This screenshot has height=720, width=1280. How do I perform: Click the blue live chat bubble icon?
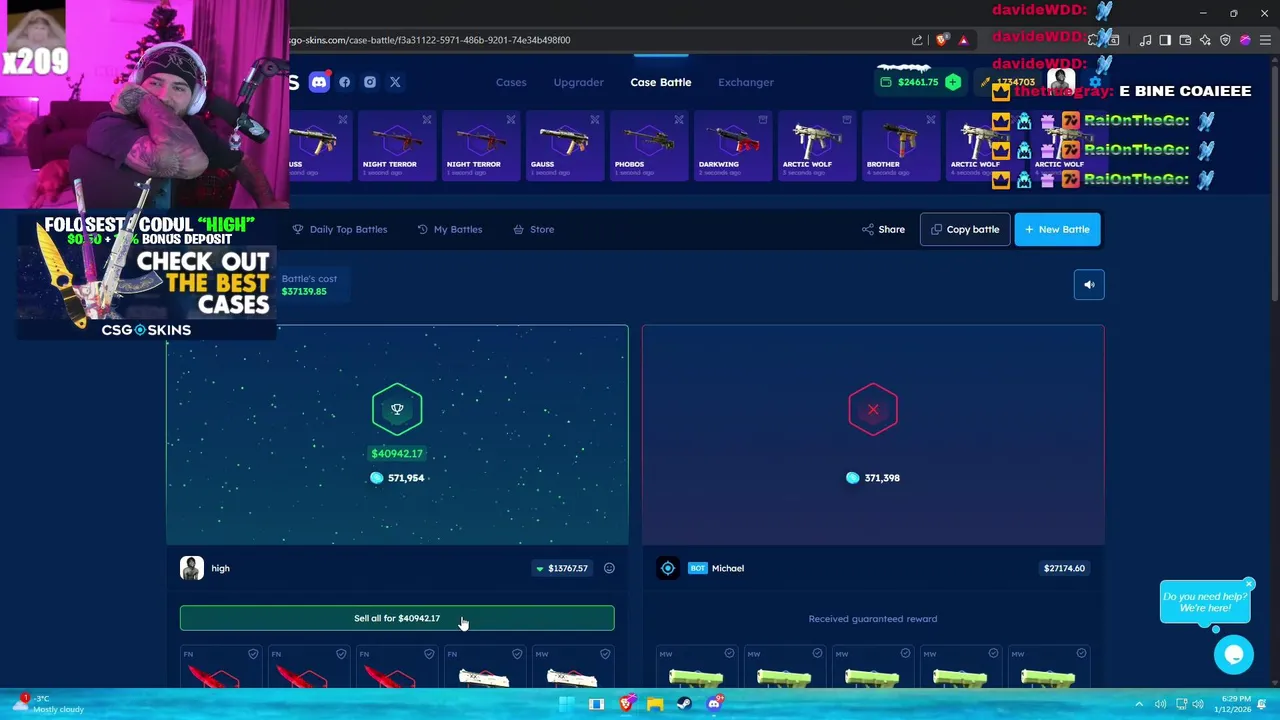(1234, 655)
